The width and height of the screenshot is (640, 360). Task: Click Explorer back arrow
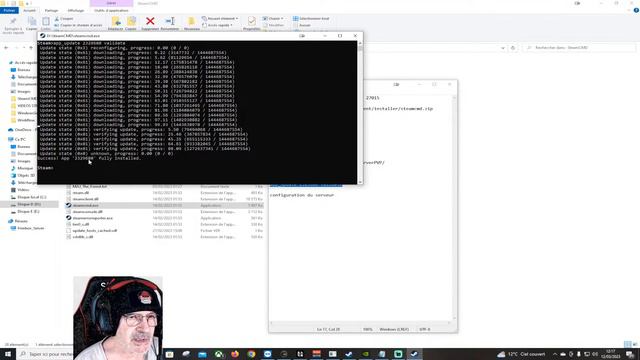point(6,48)
